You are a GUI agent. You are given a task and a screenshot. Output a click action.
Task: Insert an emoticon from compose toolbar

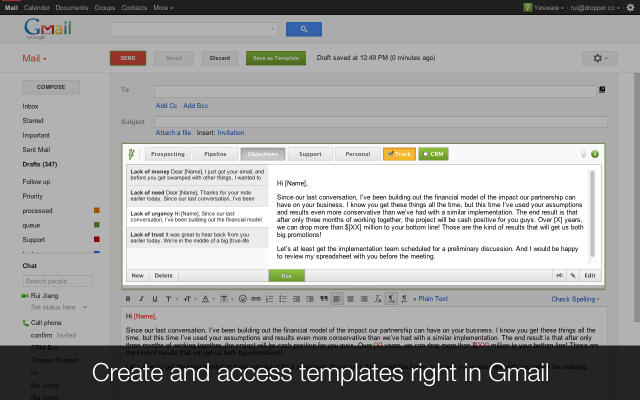[242, 299]
